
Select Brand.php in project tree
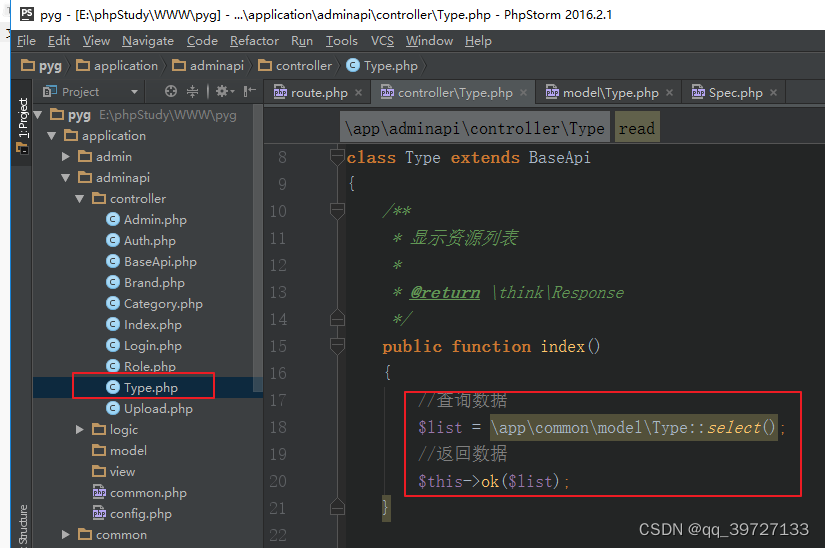coord(145,283)
